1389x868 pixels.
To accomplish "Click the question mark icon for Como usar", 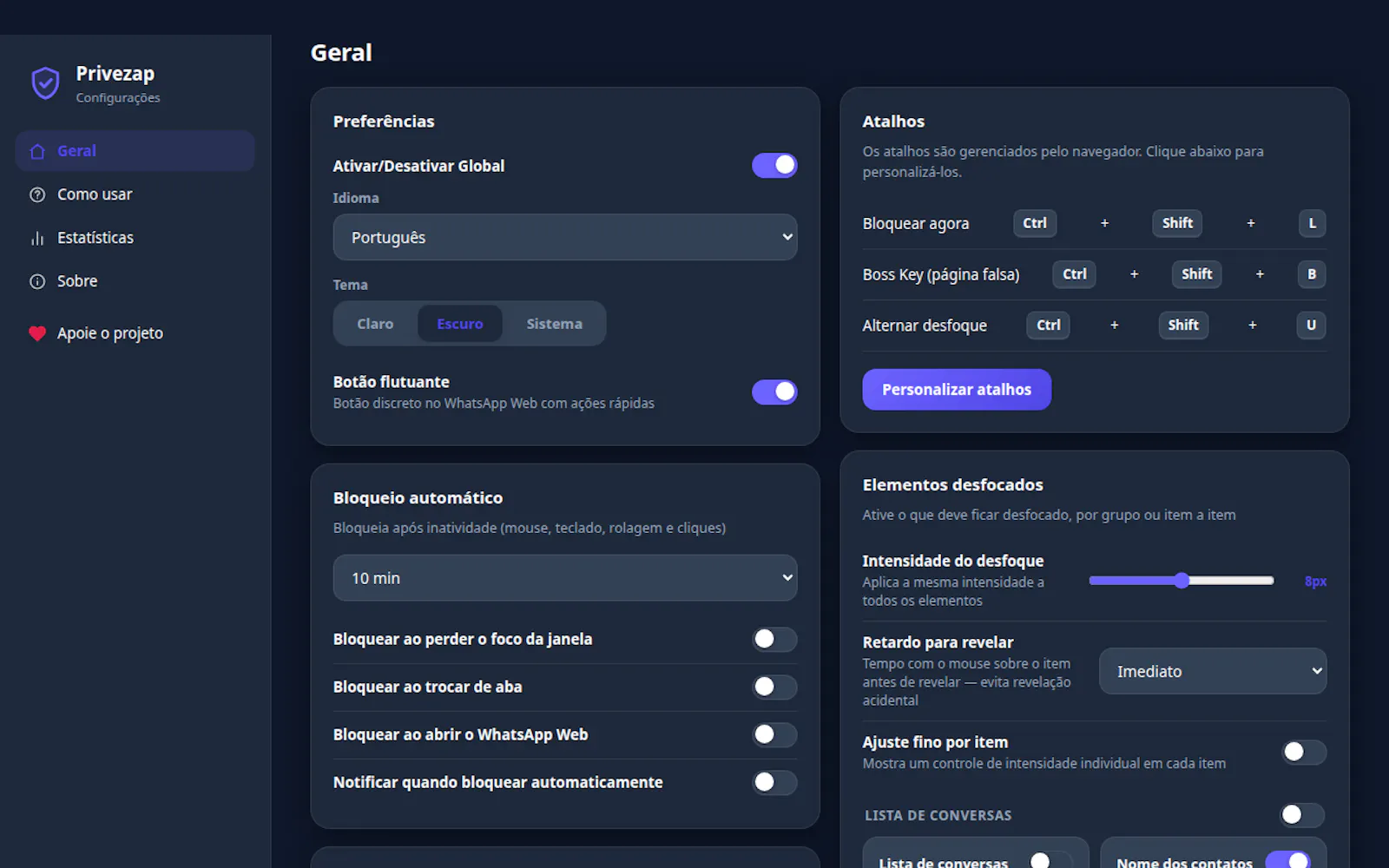I will tap(37, 194).
